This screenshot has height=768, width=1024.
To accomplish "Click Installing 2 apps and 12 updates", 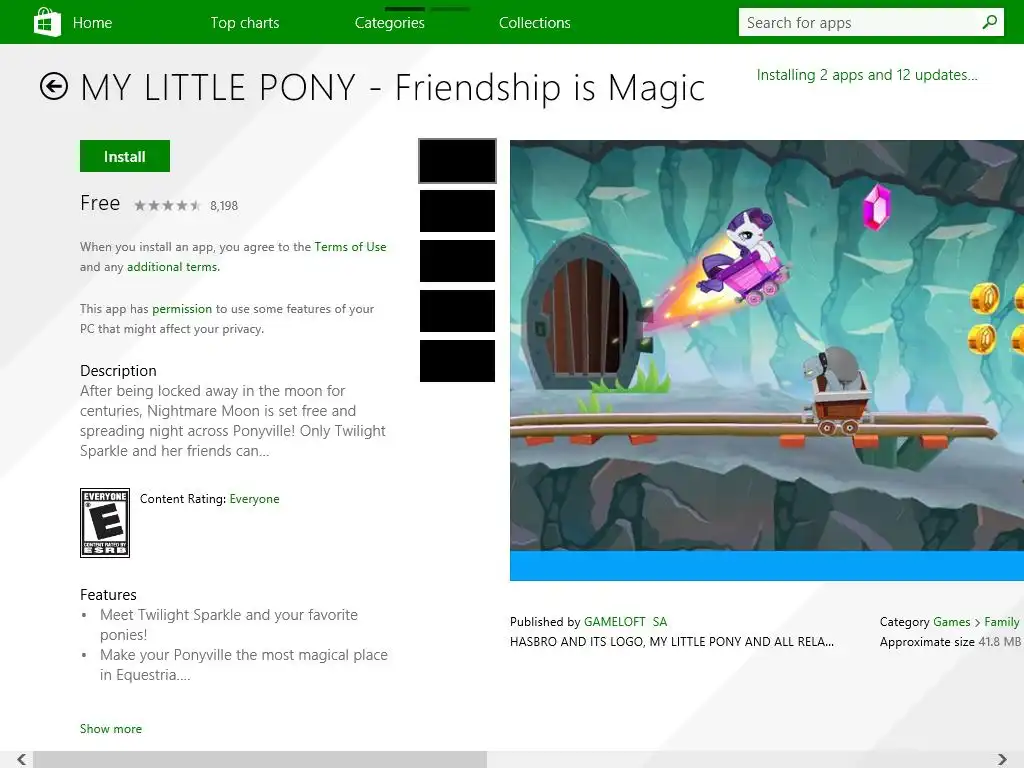I will (x=867, y=75).
